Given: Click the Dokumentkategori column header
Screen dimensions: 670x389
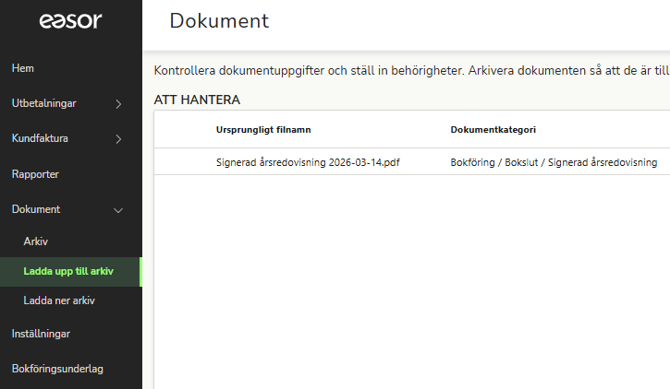Looking at the screenshot, I should 493,130.
